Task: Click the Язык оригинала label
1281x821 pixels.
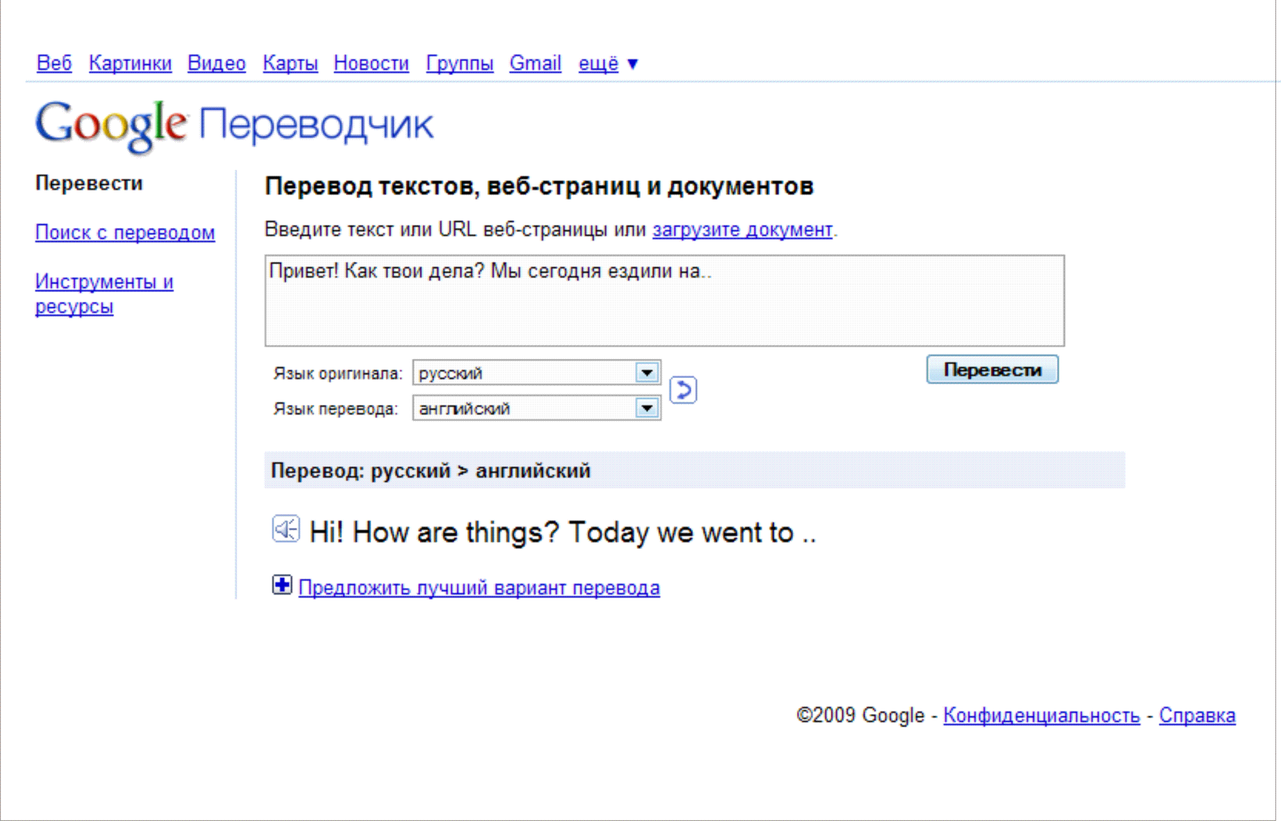Action: (338, 374)
